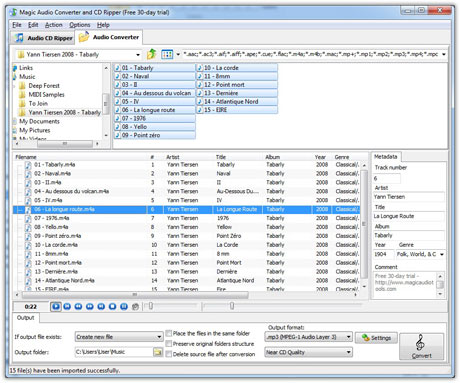Open the Output format dropdown

point(309,337)
